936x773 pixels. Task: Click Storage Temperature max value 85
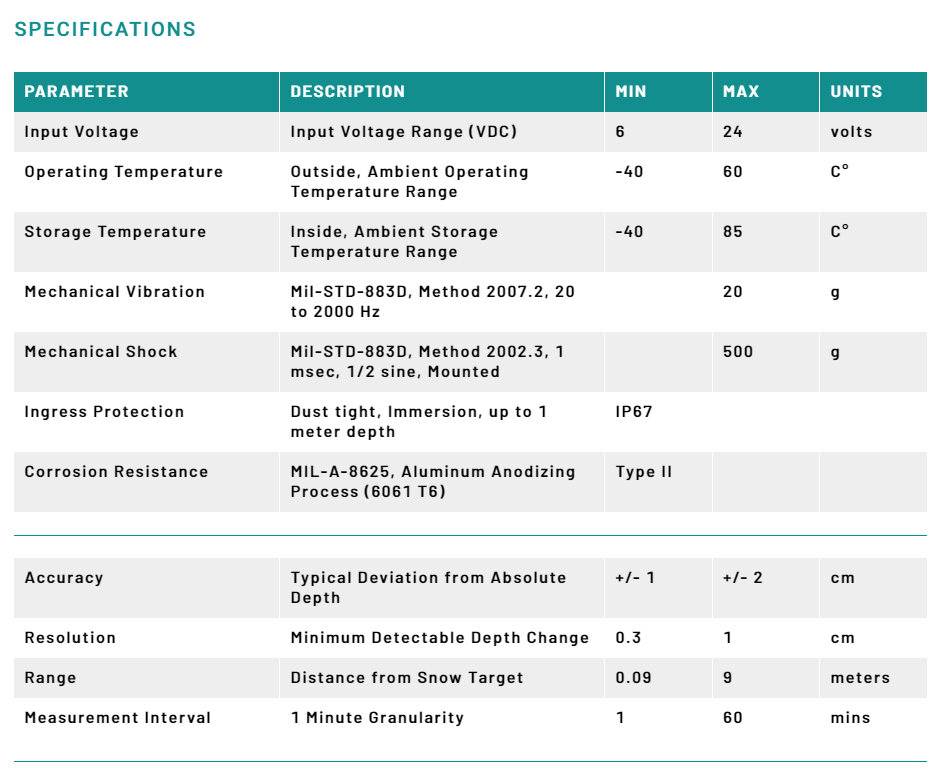pyautogui.click(x=732, y=232)
